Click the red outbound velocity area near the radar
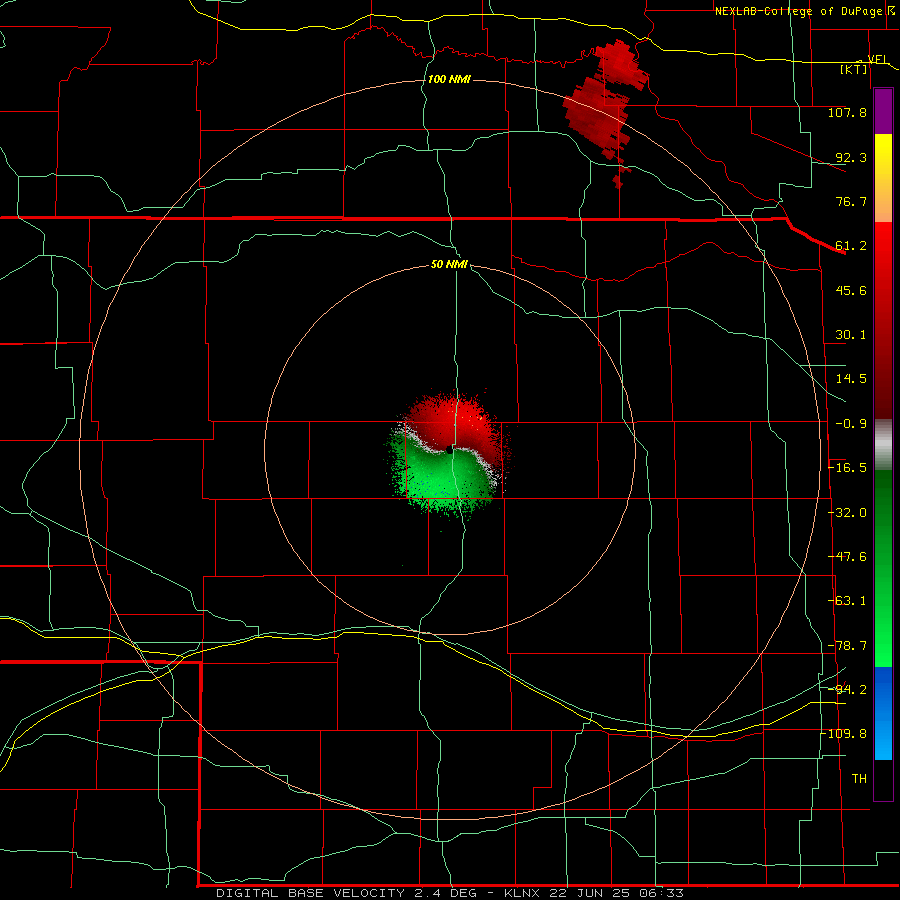 (x=451, y=422)
